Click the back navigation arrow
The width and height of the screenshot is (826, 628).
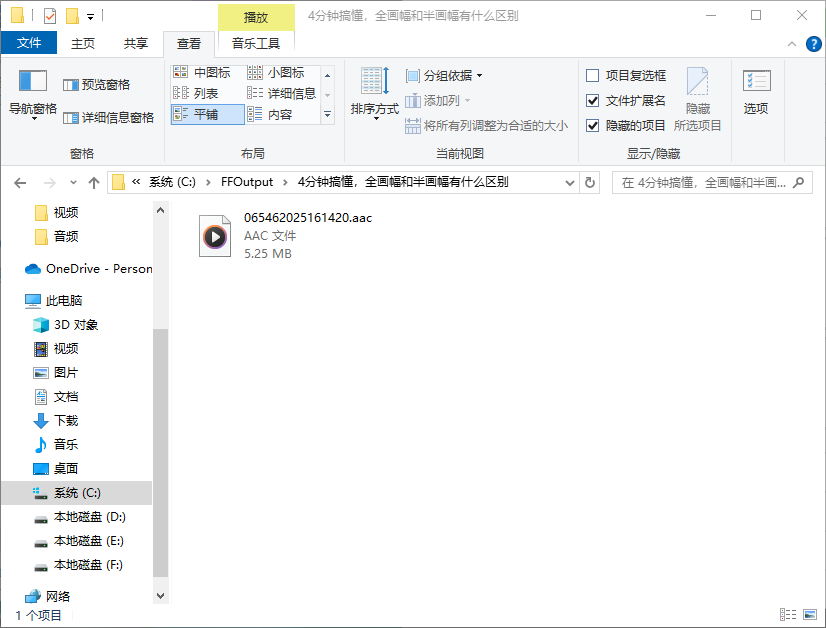tap(21, 182)
